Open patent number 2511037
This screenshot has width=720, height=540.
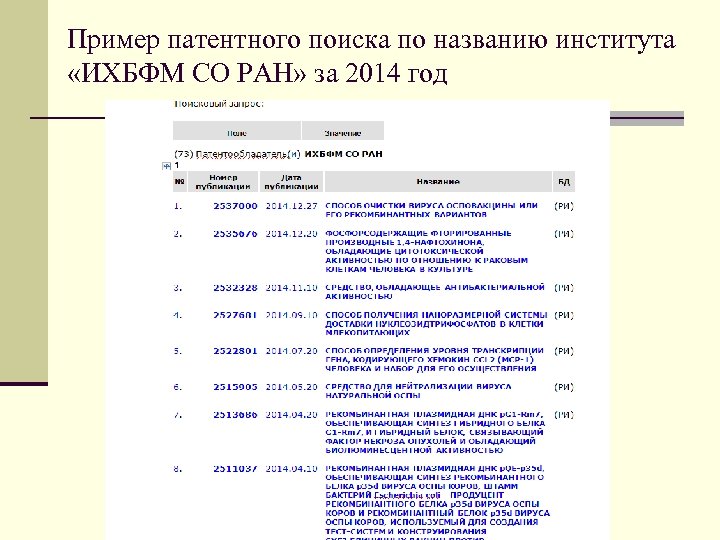(x=235, y=469)
